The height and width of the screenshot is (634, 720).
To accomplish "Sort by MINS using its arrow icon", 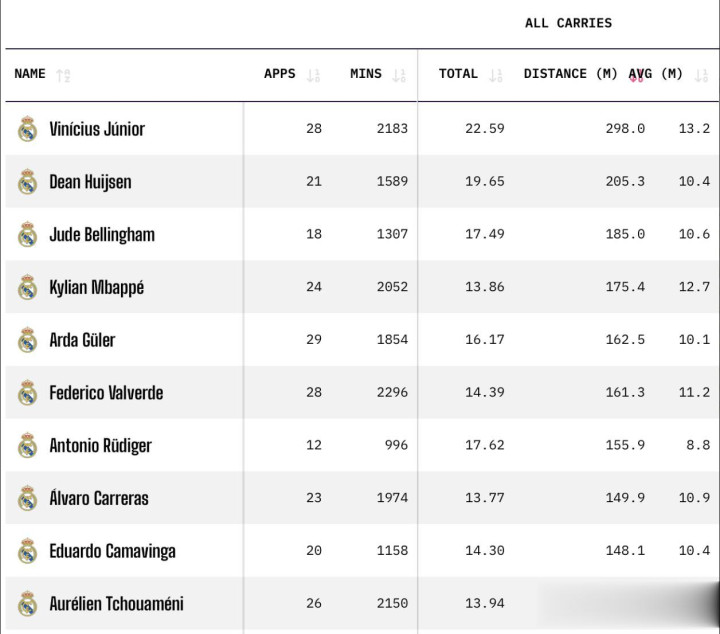I will coord(399,75).
